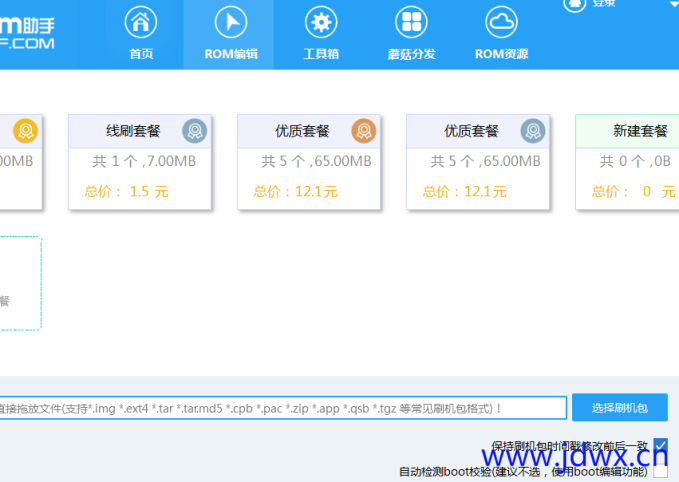The height and width of the screenshot is (482, 679).
Task: Click the dashed add-package placeholder box
Action: (x=20, y=283)
